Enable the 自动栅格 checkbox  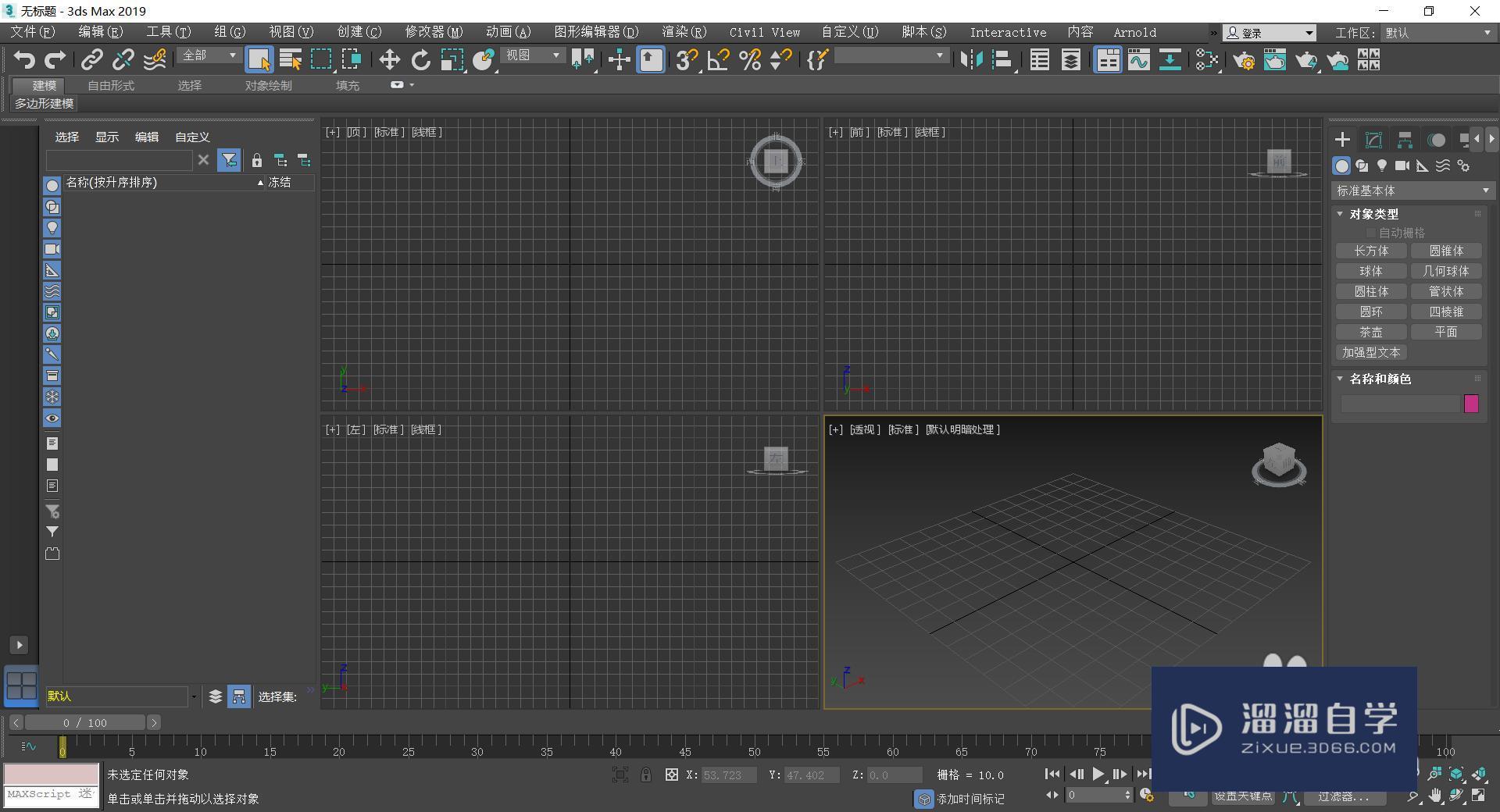tap(1370, 233)
